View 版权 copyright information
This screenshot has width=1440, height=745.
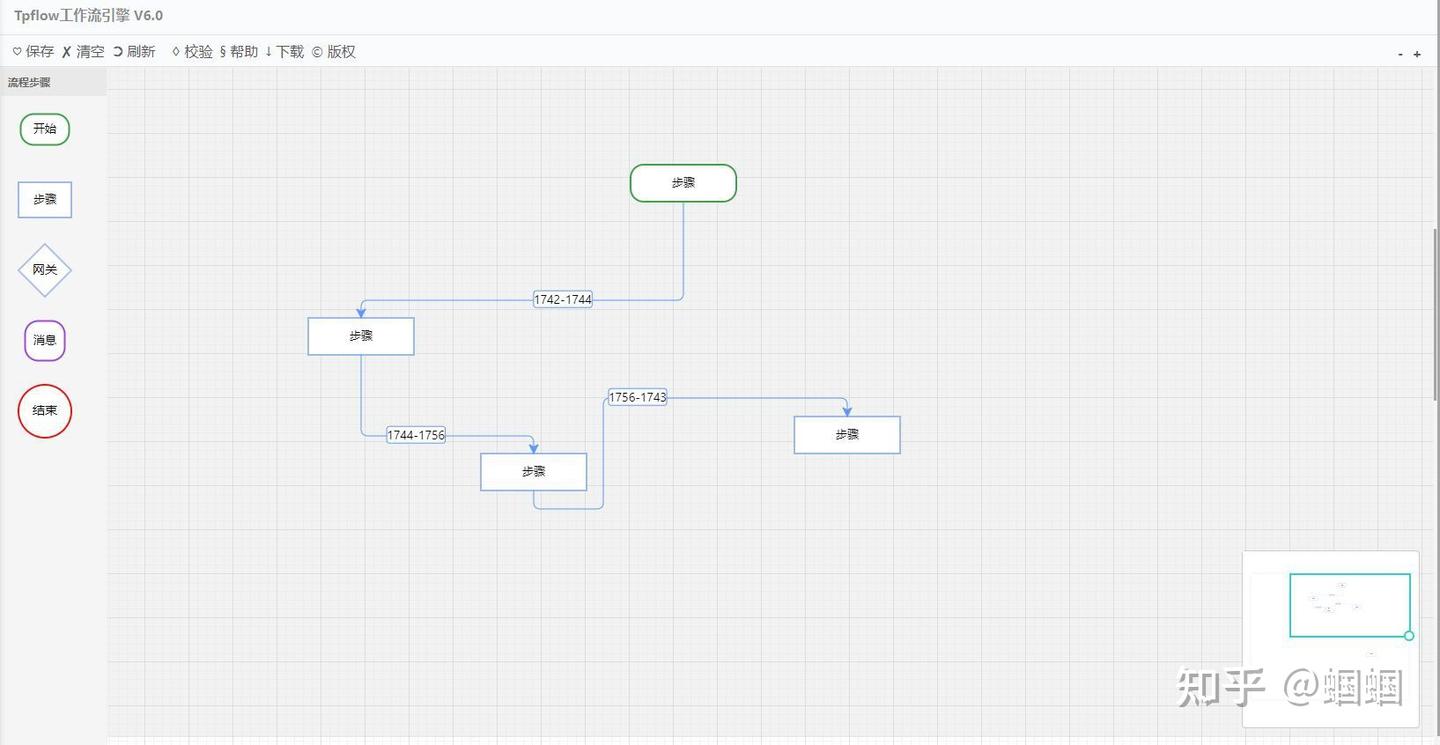coord(335,51)
